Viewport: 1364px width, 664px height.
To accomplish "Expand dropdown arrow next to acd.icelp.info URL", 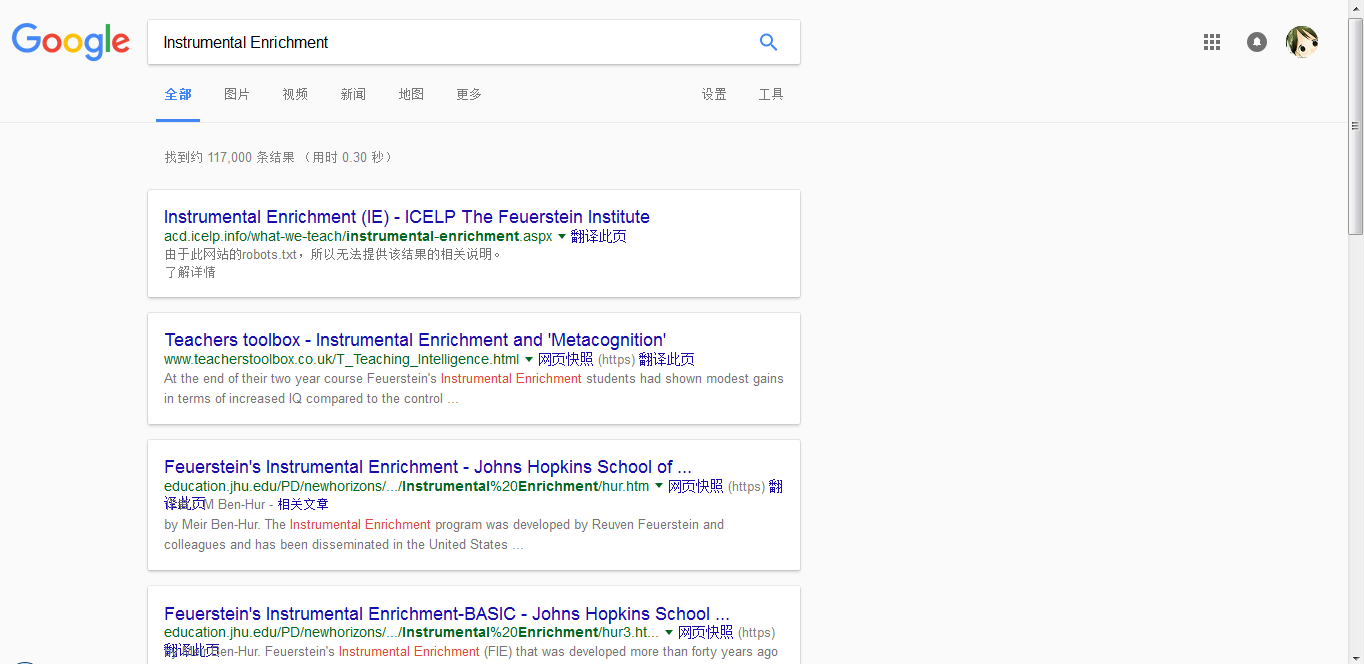I will click(x=562, y=237).
